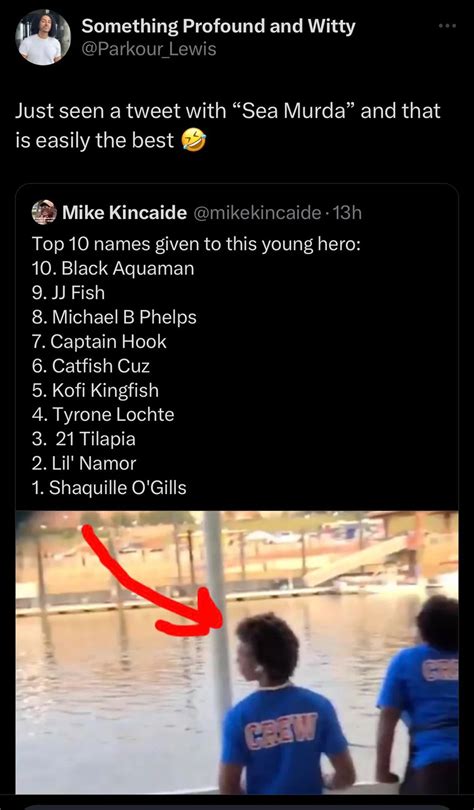The width and height of the screenshot is (474, 810).
Task: Tap Mike Kincaide's small avatar
Action: [44, 212]
